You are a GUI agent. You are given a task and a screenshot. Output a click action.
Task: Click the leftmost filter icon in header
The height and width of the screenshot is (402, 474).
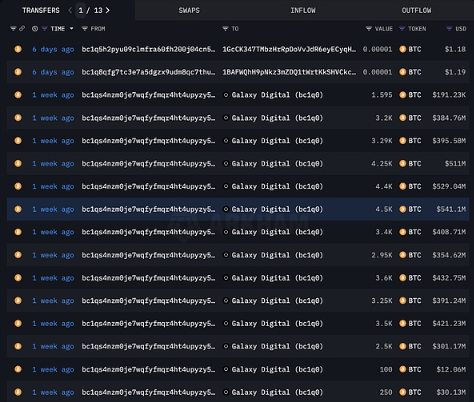13,29
